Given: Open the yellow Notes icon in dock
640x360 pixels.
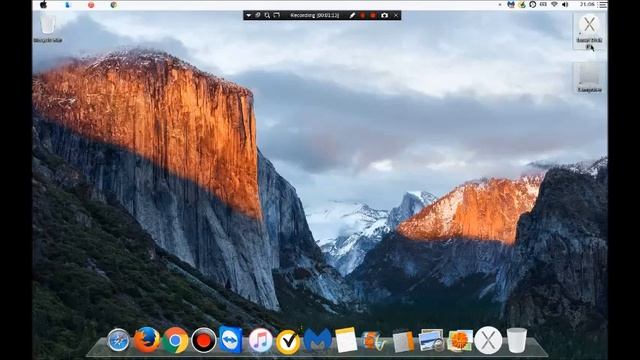Looking at the screenshot, I should [x=346, y=340].
